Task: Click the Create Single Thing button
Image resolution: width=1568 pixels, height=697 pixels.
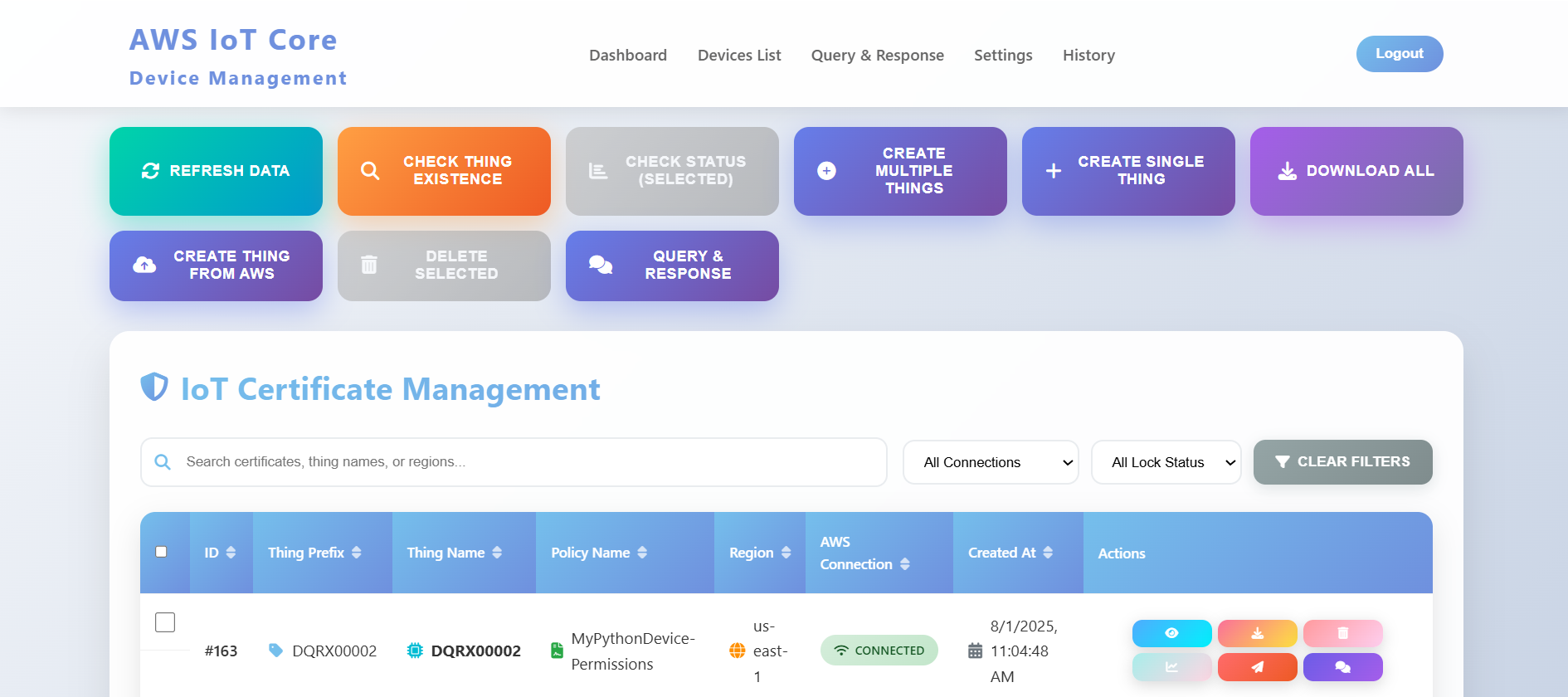Action: (1127, 171)
